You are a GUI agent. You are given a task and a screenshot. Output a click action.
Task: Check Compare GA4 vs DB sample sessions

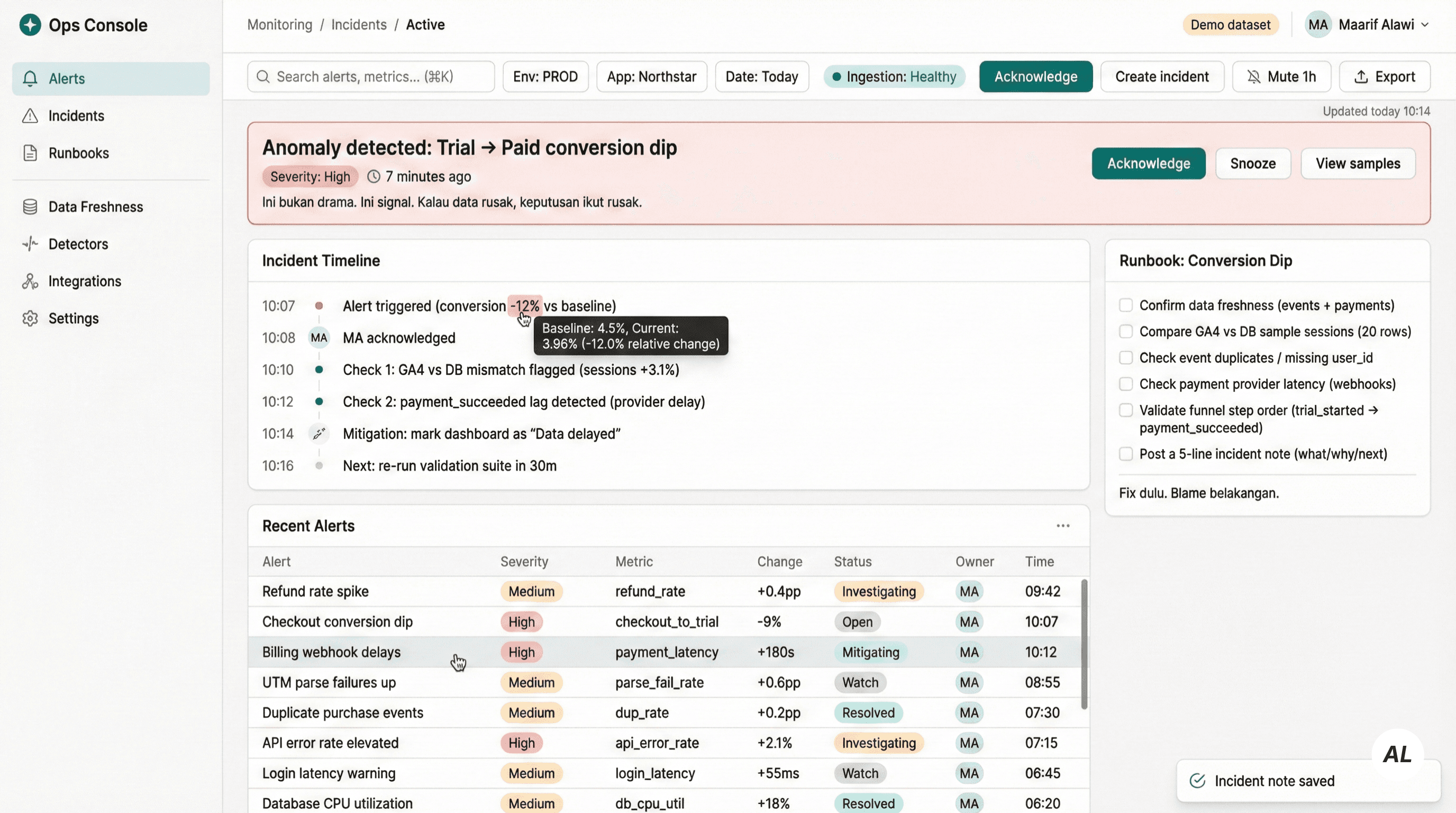click(x=1125, y=331)
